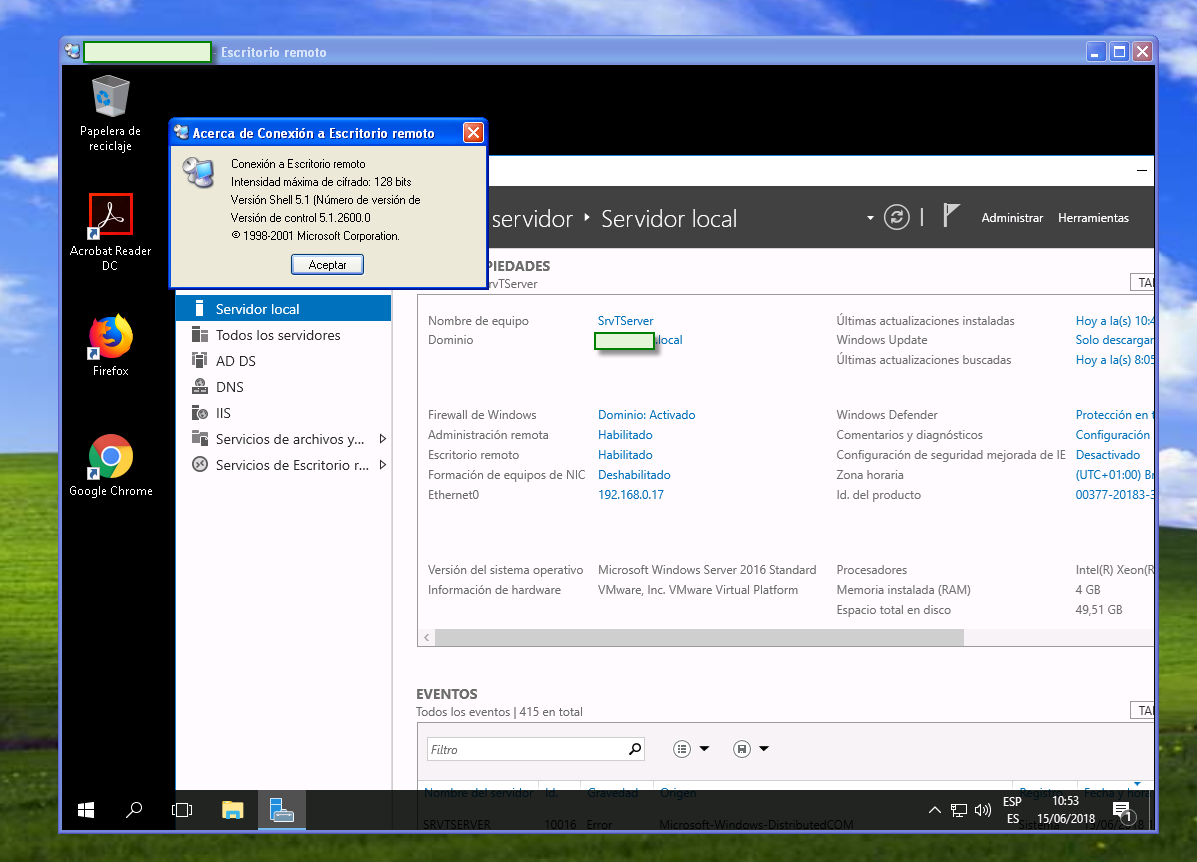1197x862 pixels.
Task: Refresh Server Manager with the circular arrows icon
Action: pyautogui.click(x=896, y=218)
